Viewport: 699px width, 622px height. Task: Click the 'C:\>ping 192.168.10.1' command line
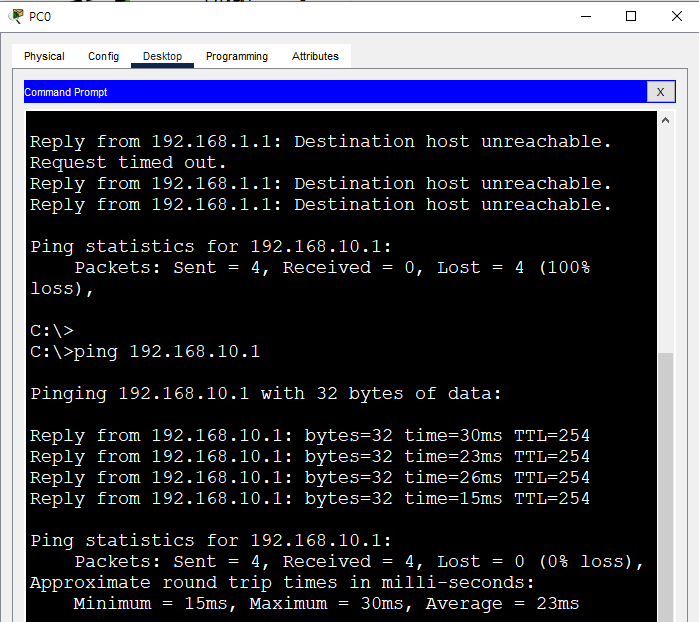pos(145,352)
